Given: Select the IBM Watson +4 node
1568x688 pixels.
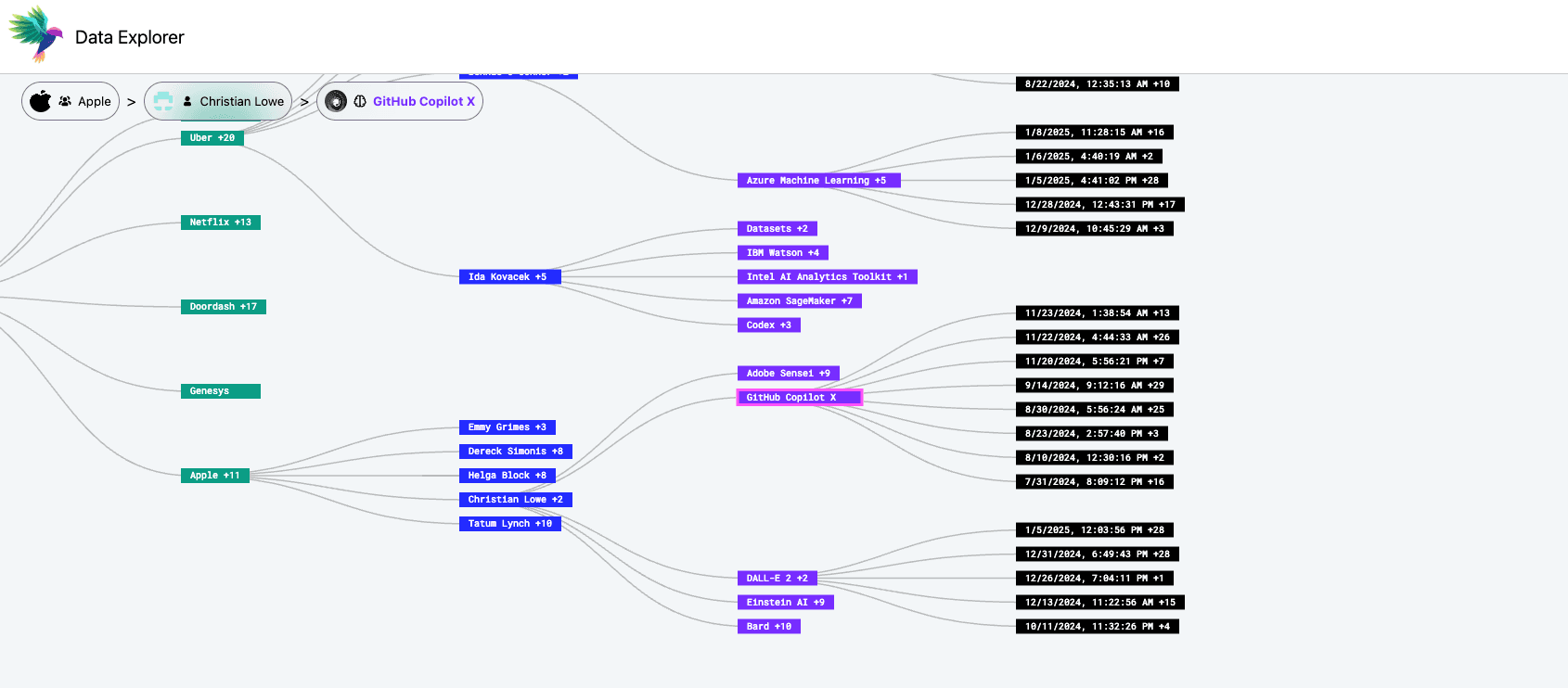Looking at the screenshot, I should point(783,253).
